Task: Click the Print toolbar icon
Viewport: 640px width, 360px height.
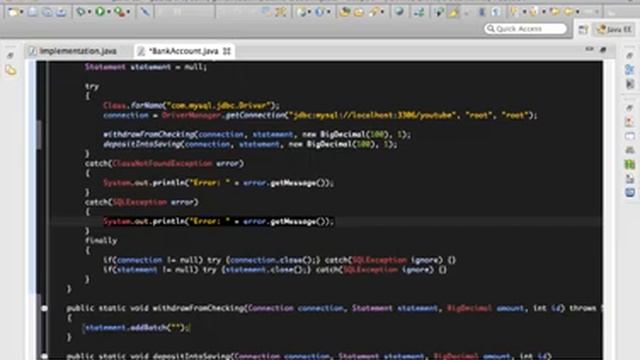Action: [x=61, y=12]
